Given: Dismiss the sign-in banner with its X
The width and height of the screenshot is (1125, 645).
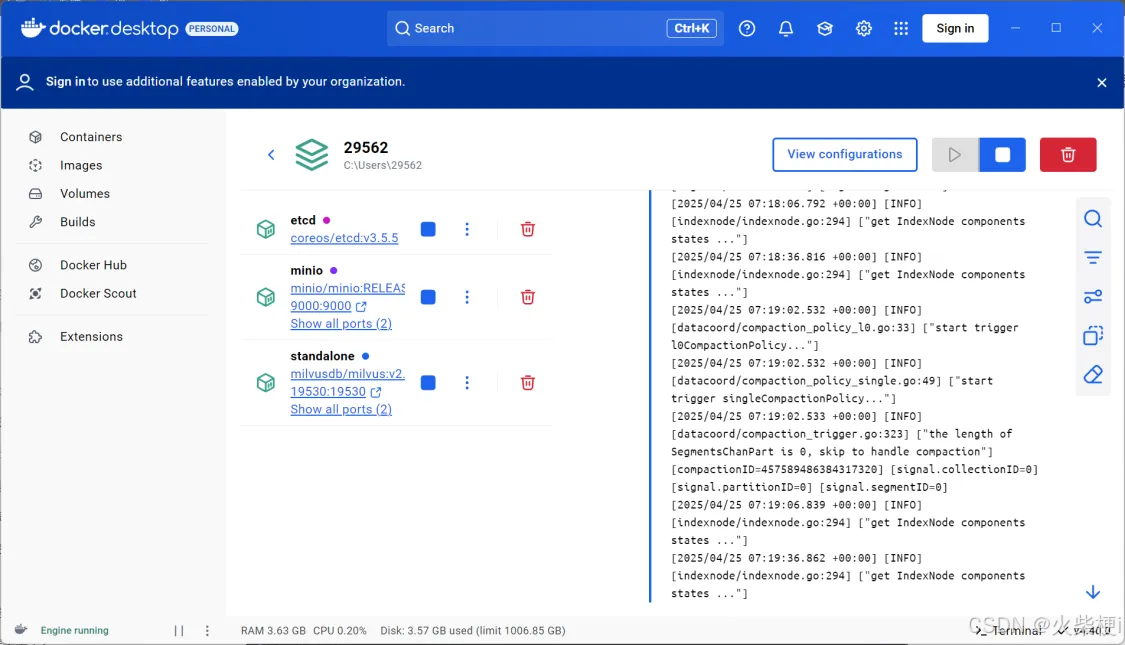Looking at the screenshot, I should click(1101, 83).
